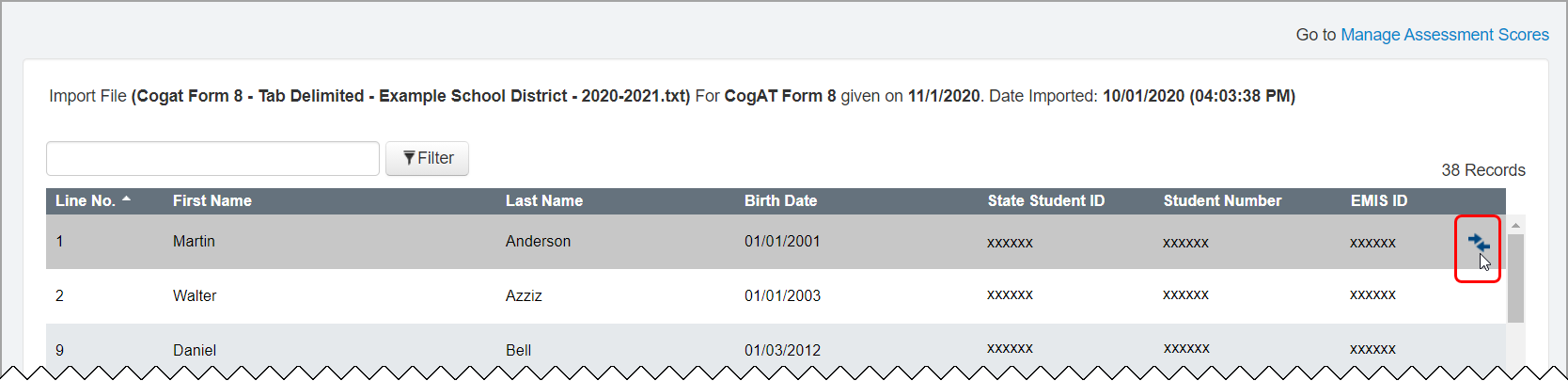Image resolution: width=1568 pixels, height=381 pixels.
Task: Click the match student arrows icon for Martin Anderson
Action: click(1478, 244)
